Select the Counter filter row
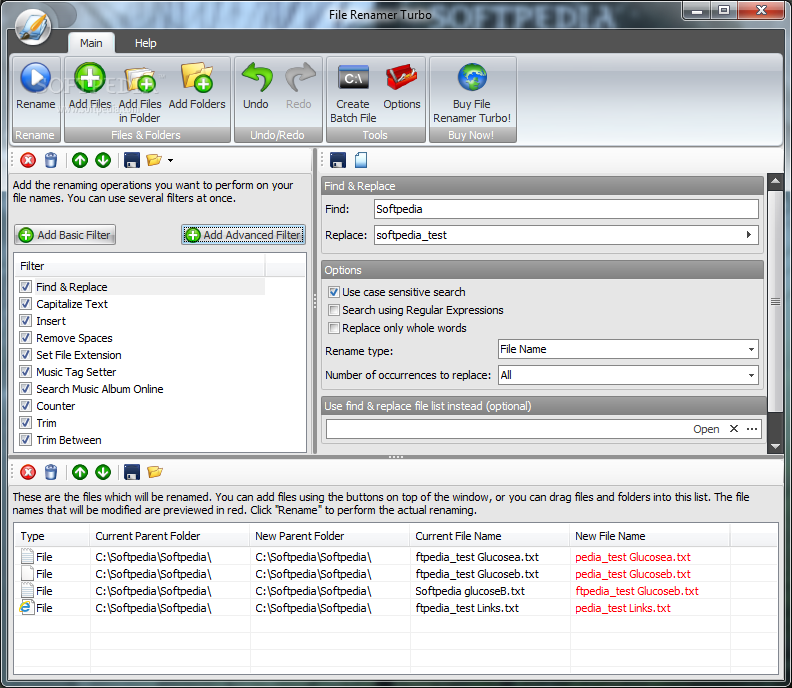This screenshot has width=792, height=688. point(140,406)
